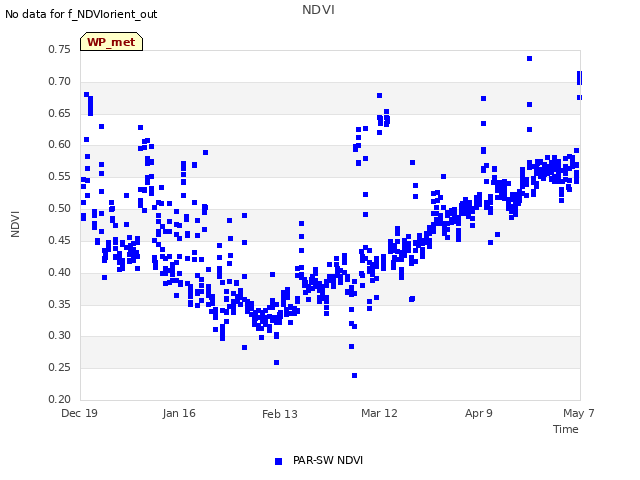
Task: Click the 0.75 y-axis value
Action: pyautogui.click(x=60, y=49)
